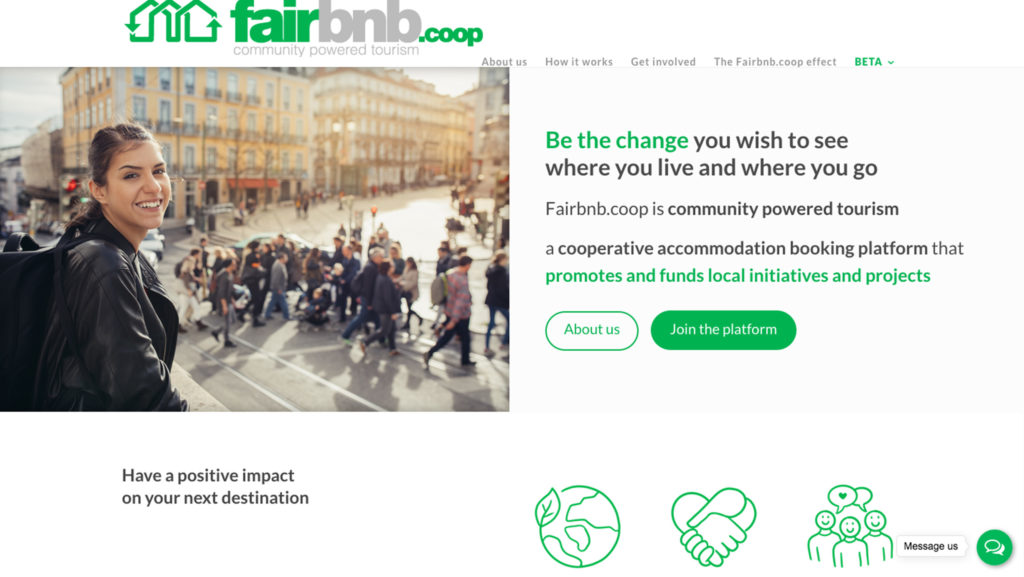The image size is (1024, 577).
Task: Click the 'promotes and funds local initiatives' green text
Action: pyautogui.click(x=738, y=275)
